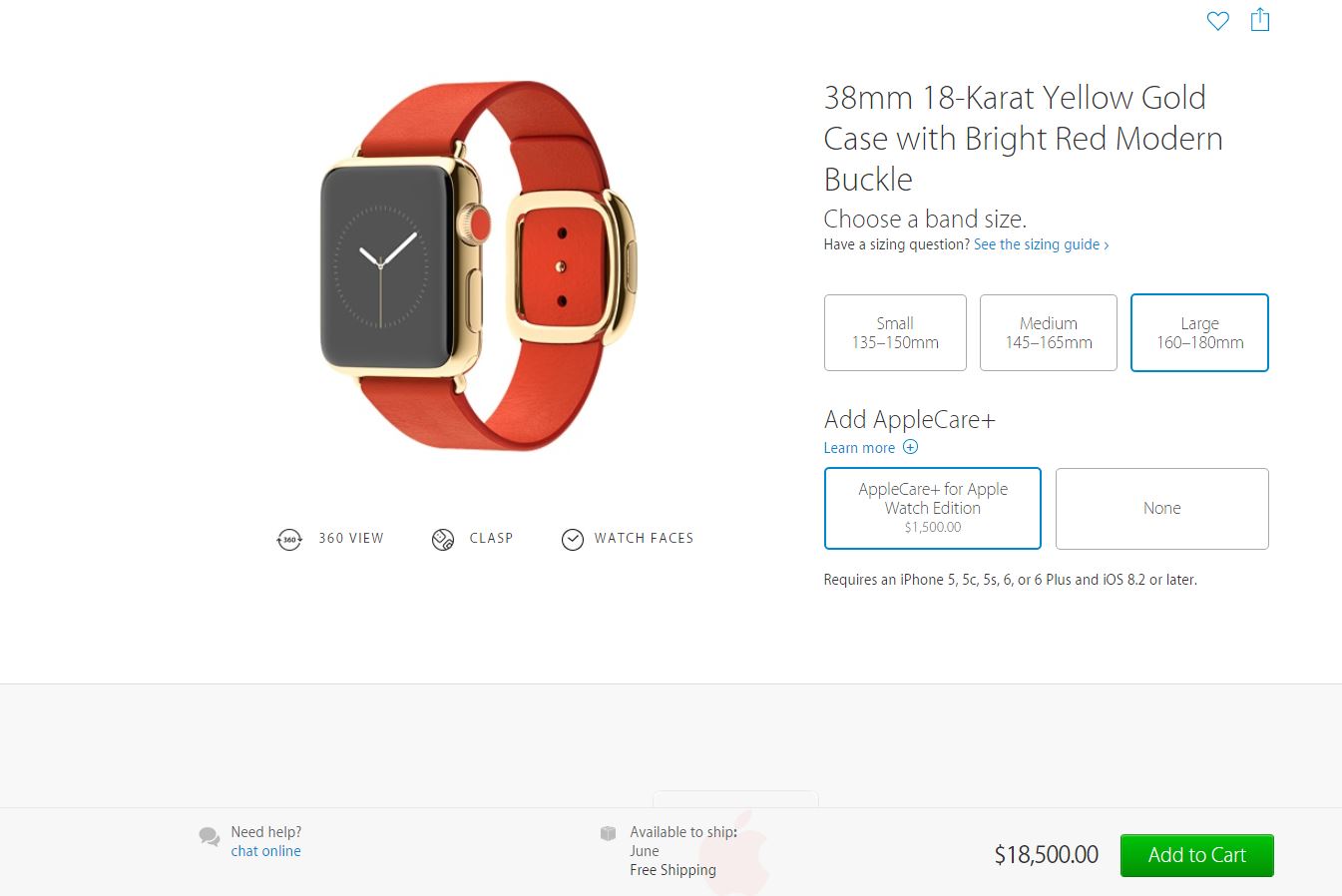Click the chat online link

tap(265, 851)
